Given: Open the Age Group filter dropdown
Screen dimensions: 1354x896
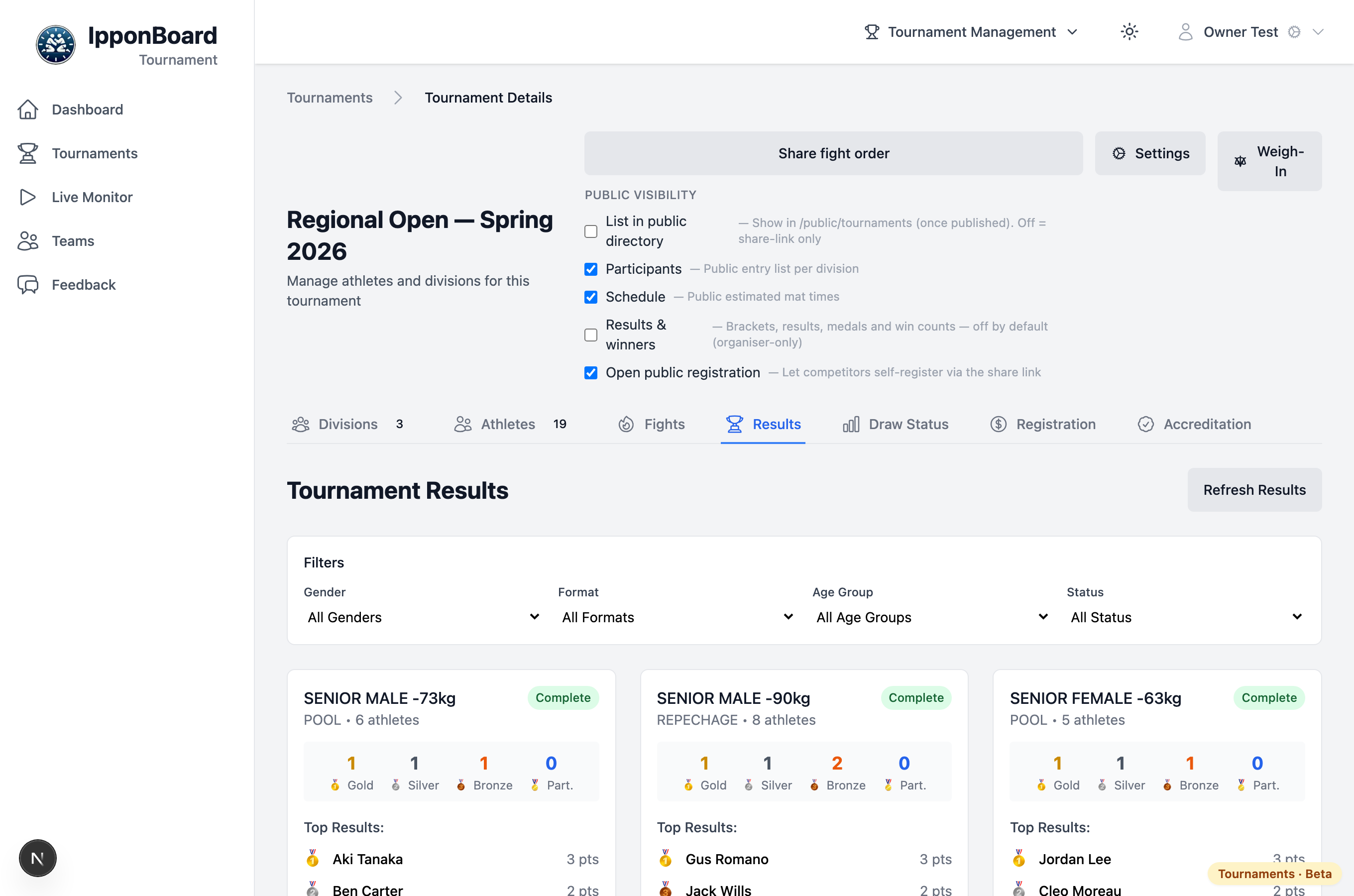Looking at the screenshot, I should tap(932, 617).
